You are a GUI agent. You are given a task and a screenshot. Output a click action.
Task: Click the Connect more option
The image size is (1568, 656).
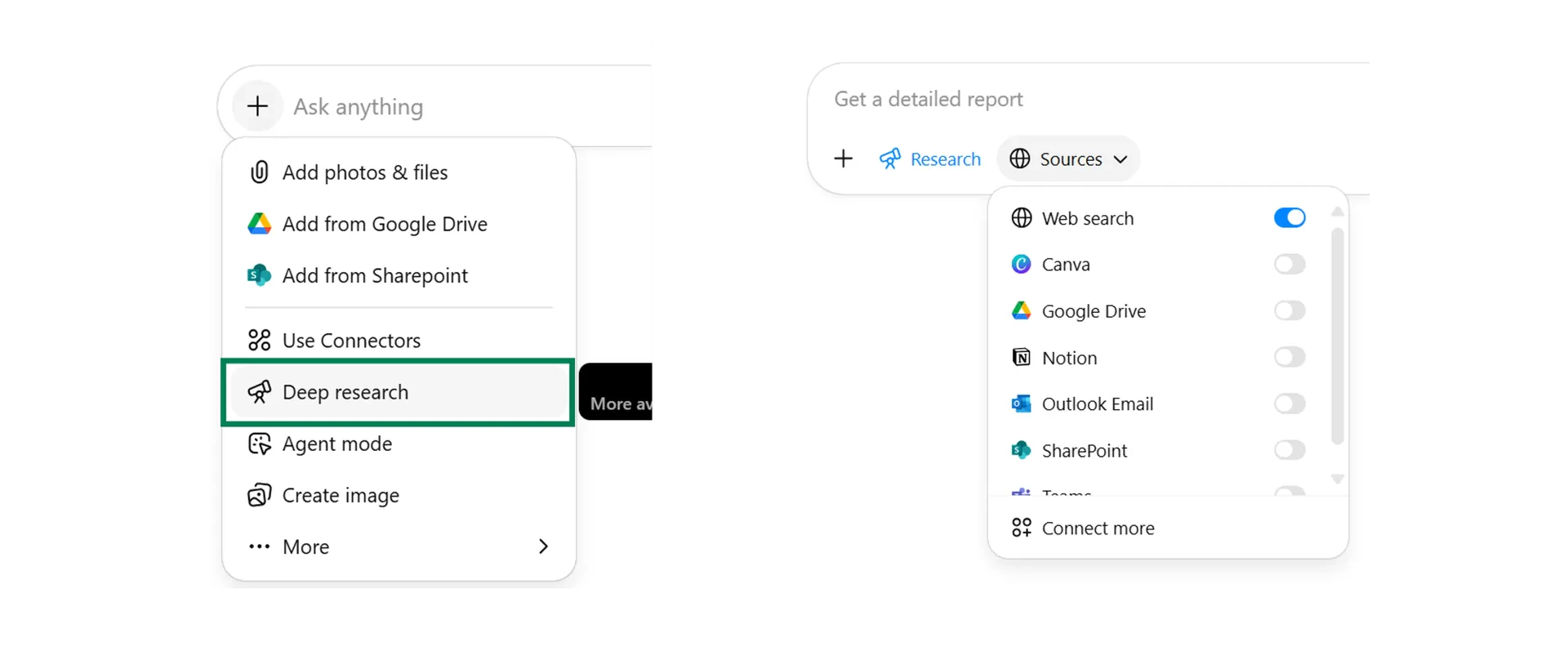point(1098,528)
